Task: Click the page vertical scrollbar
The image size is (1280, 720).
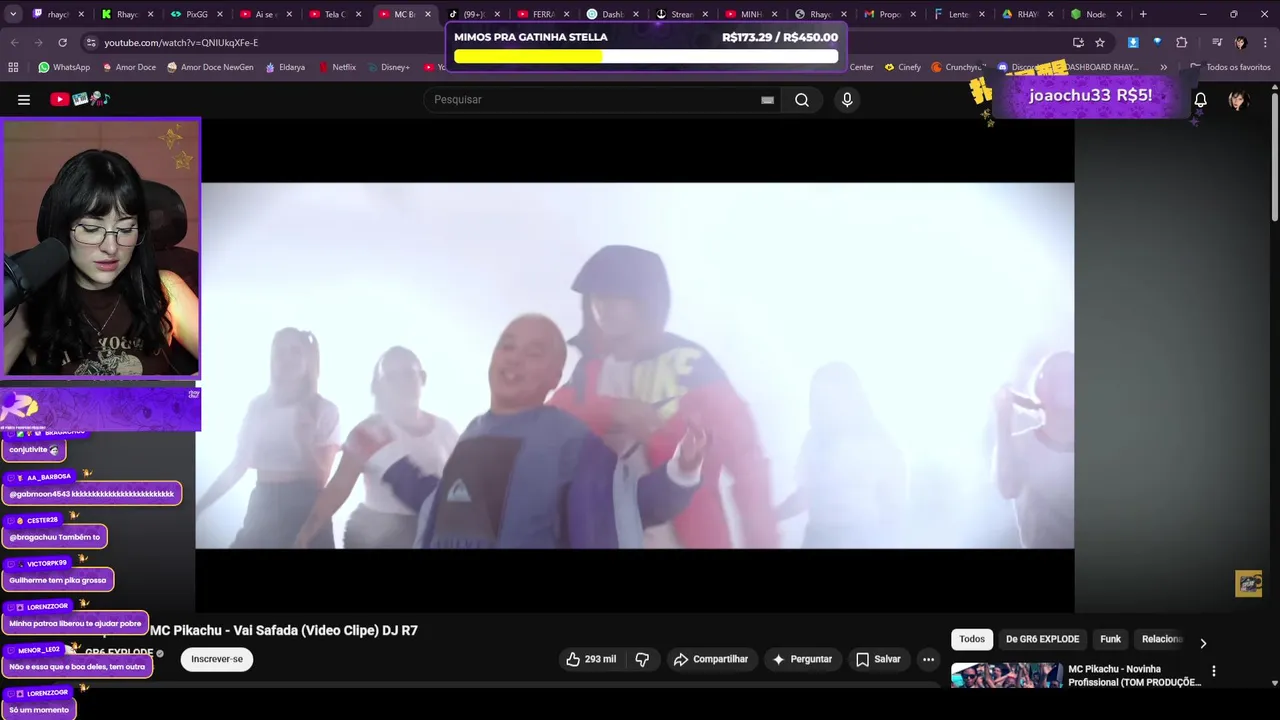Action: (x=1274, y=155)
